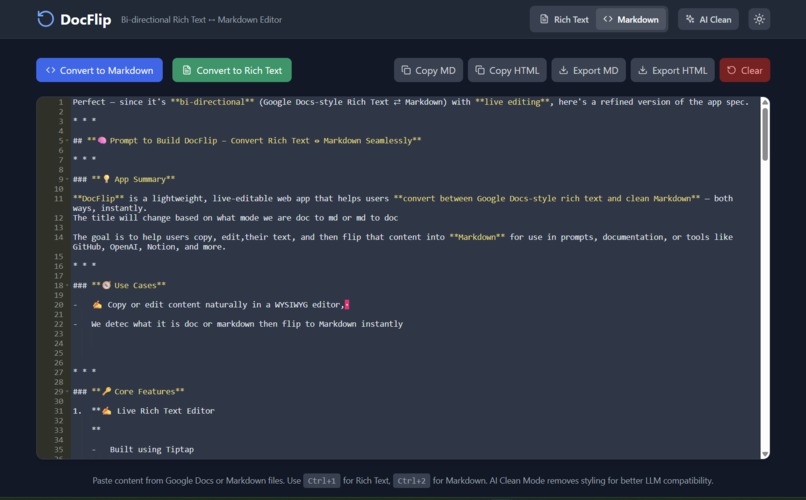Place cursor in 'Built using Tiptap' line

coord(152,450)
